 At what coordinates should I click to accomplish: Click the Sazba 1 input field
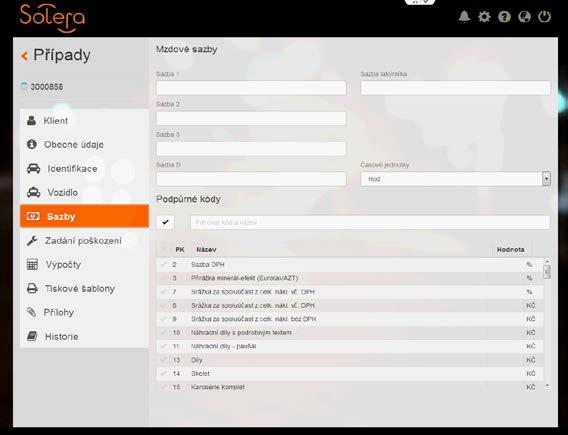251,88
